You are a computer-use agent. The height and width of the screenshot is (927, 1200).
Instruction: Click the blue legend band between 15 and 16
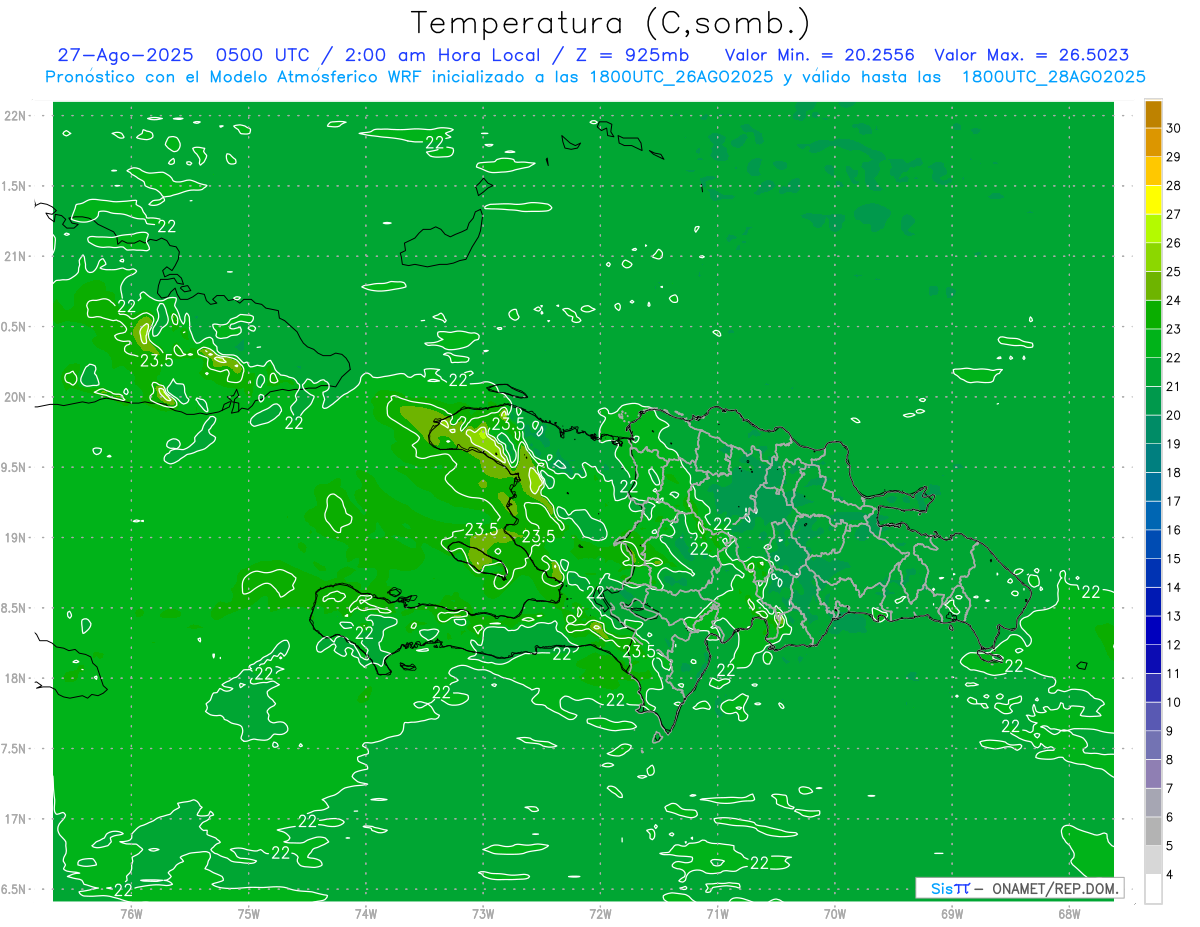click(1153, 544)
